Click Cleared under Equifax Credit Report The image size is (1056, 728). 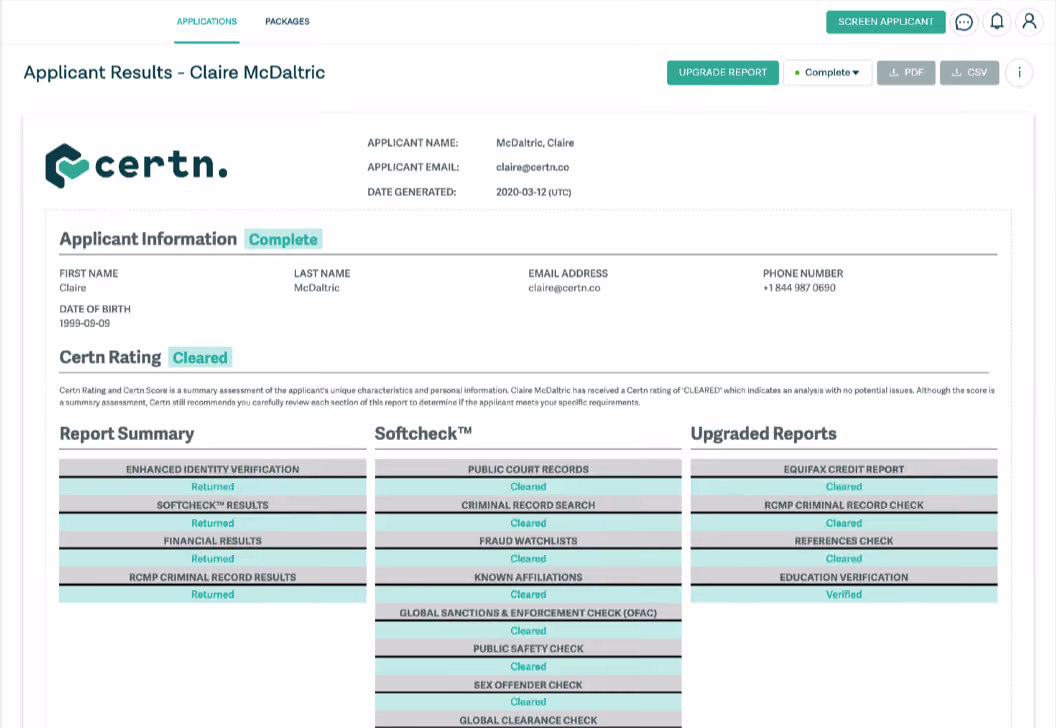pyautogui.click(x=844, y=487)
